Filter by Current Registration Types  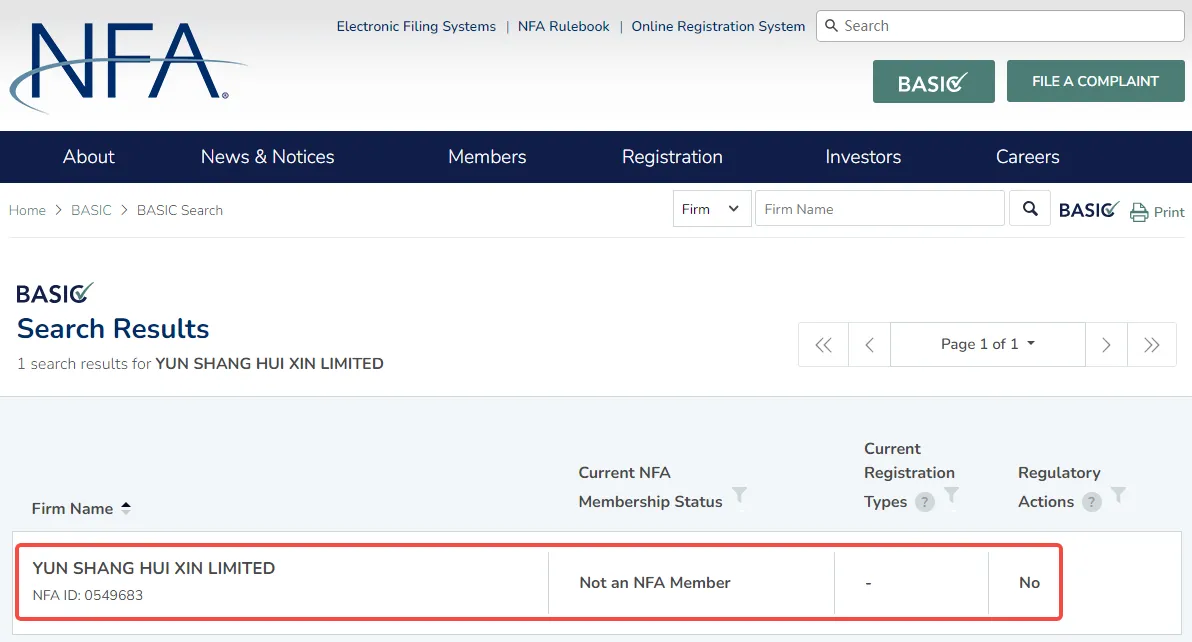point(951,496)
